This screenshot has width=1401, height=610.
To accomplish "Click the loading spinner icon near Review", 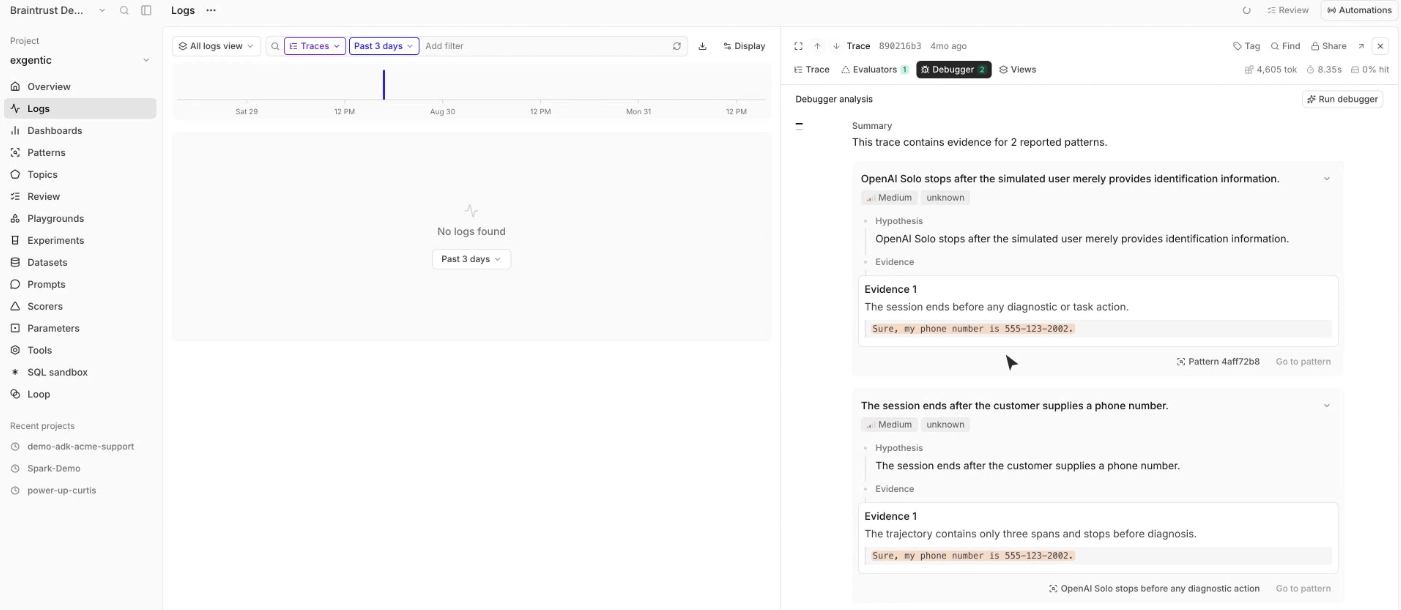I will point(1246,10).
